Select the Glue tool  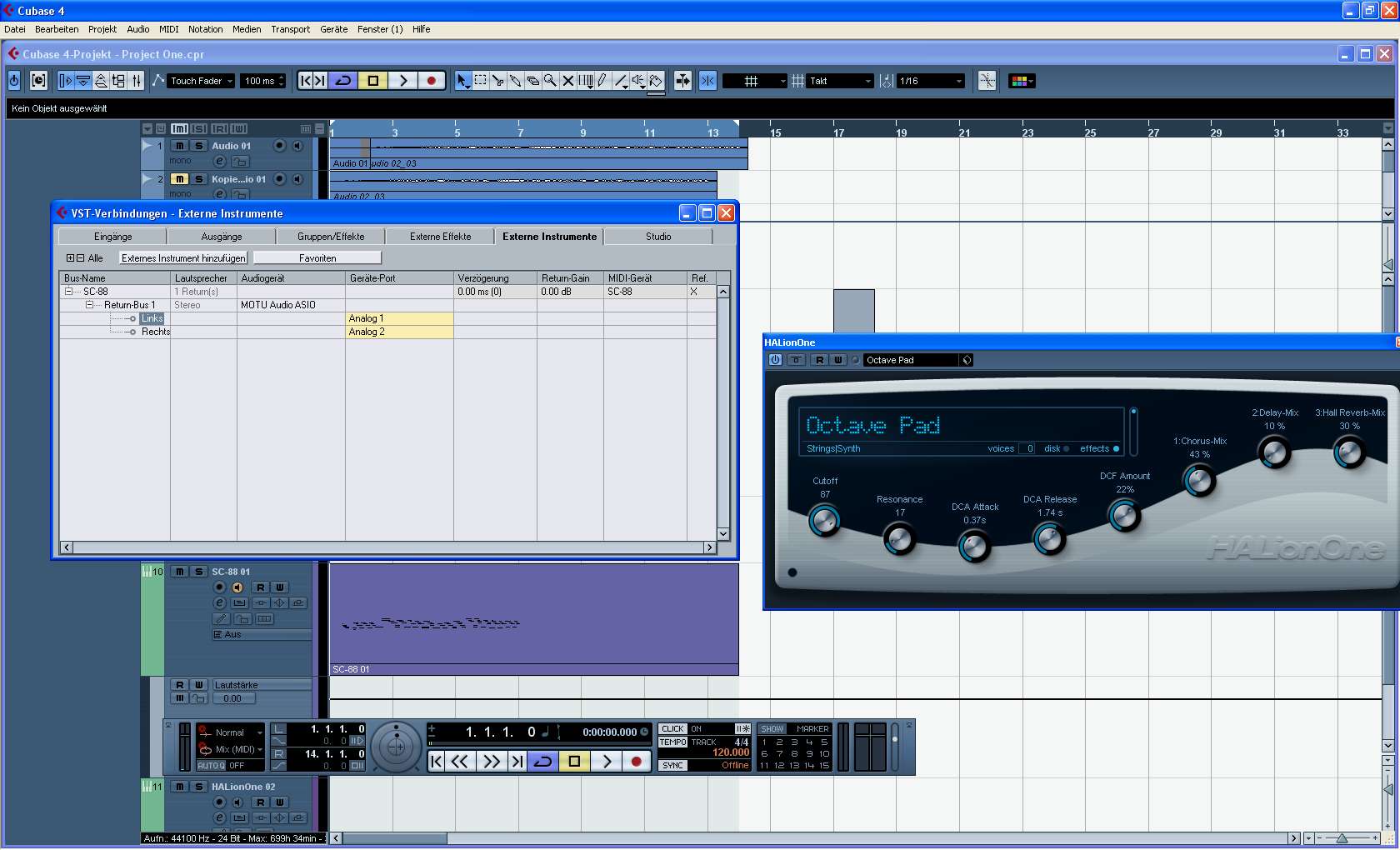tap(516, 81)
